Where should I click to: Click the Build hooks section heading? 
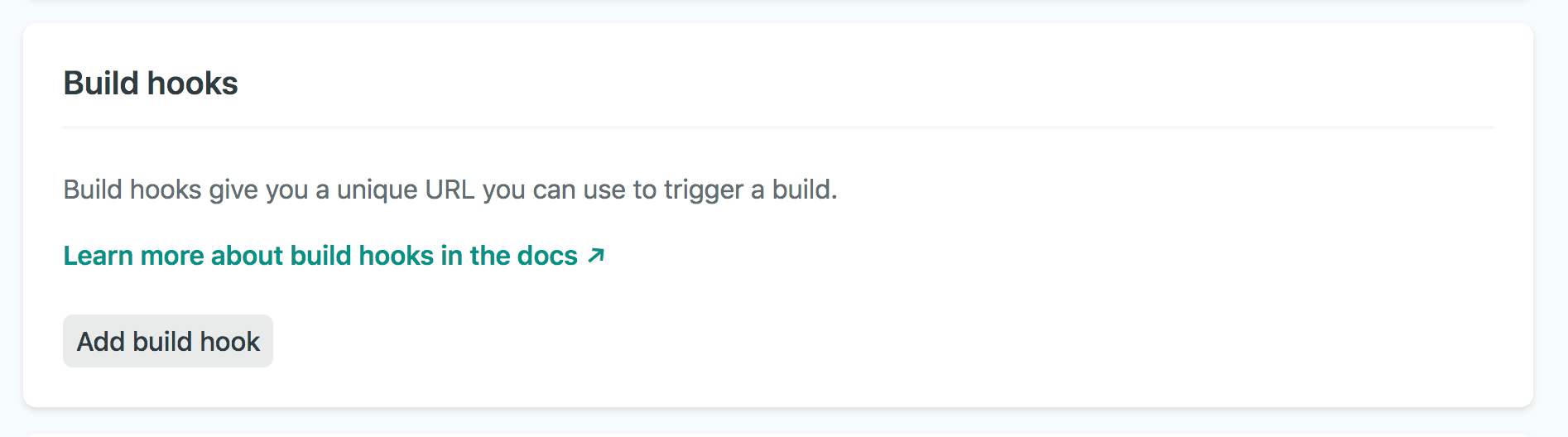[x=151, y=84]
